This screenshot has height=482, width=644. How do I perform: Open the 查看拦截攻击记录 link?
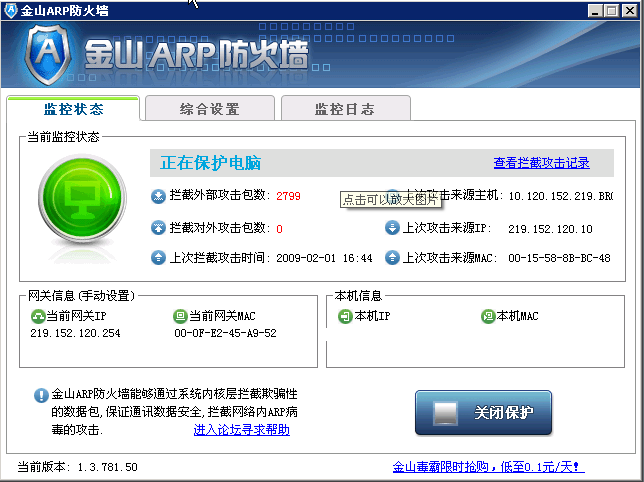[x=541, y=163]
